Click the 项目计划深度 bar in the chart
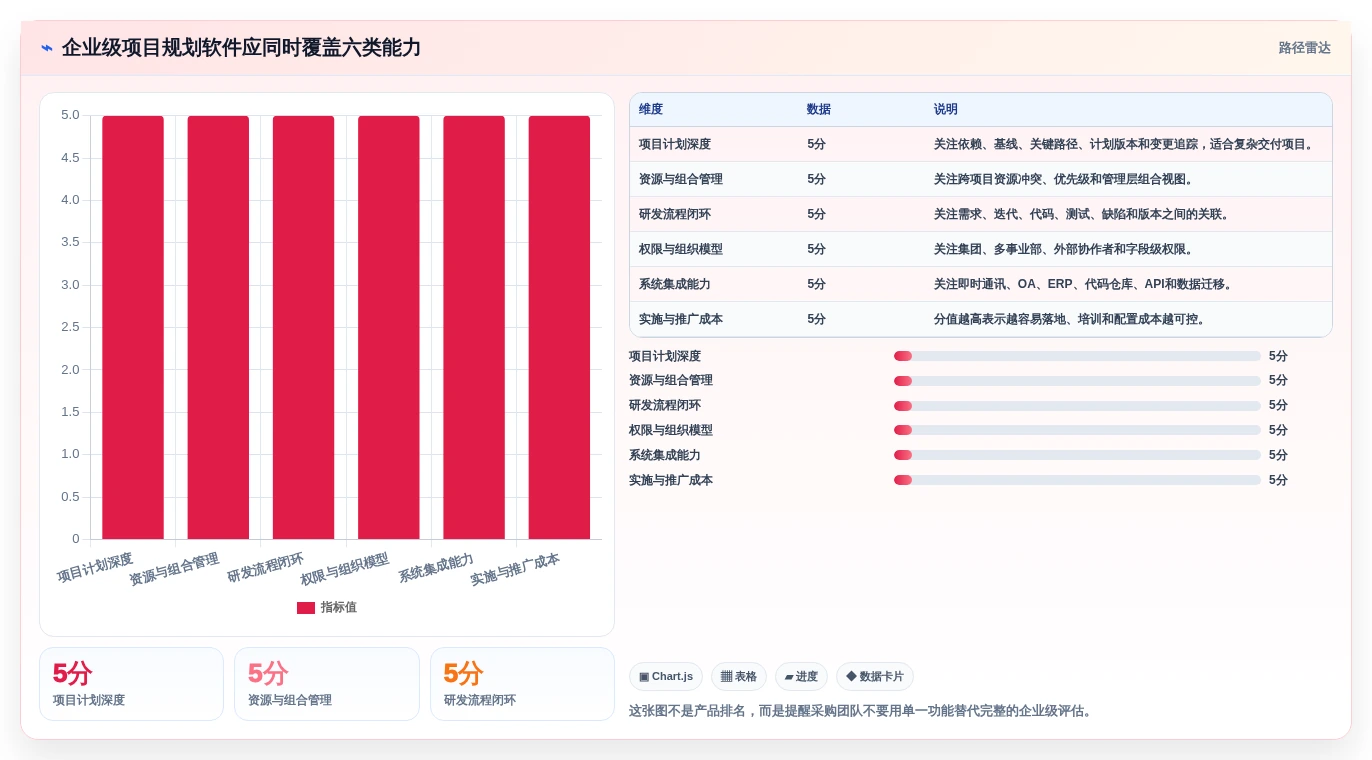Image resolution: width=1372 pixels, height=760 pixels. pyautogui.click(x=133, y=327)
